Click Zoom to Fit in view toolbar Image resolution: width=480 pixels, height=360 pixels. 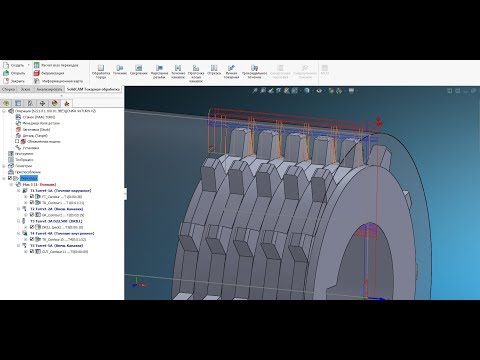255,90
